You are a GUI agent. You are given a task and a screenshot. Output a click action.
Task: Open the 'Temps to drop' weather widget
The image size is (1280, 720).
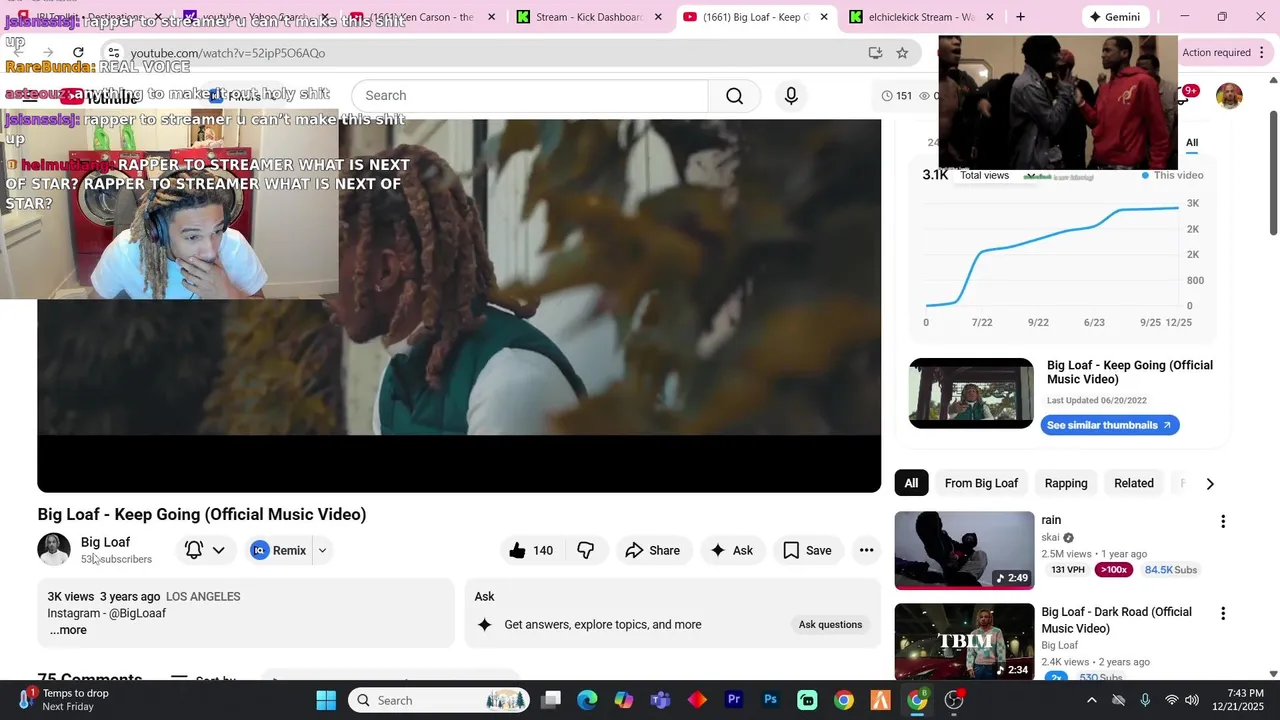65,700
